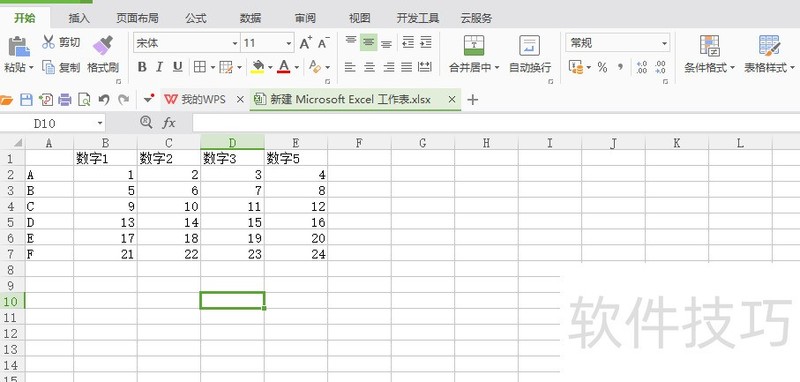Image resolution: width=800 pixels, height=382 pixels.
Task: Select column F header
Action: click(x=359, y=143)
